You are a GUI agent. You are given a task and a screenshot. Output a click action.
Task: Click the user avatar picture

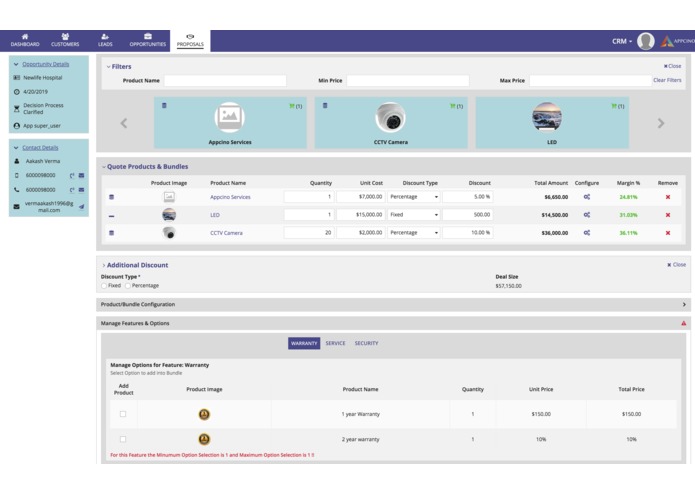(646, 41)
